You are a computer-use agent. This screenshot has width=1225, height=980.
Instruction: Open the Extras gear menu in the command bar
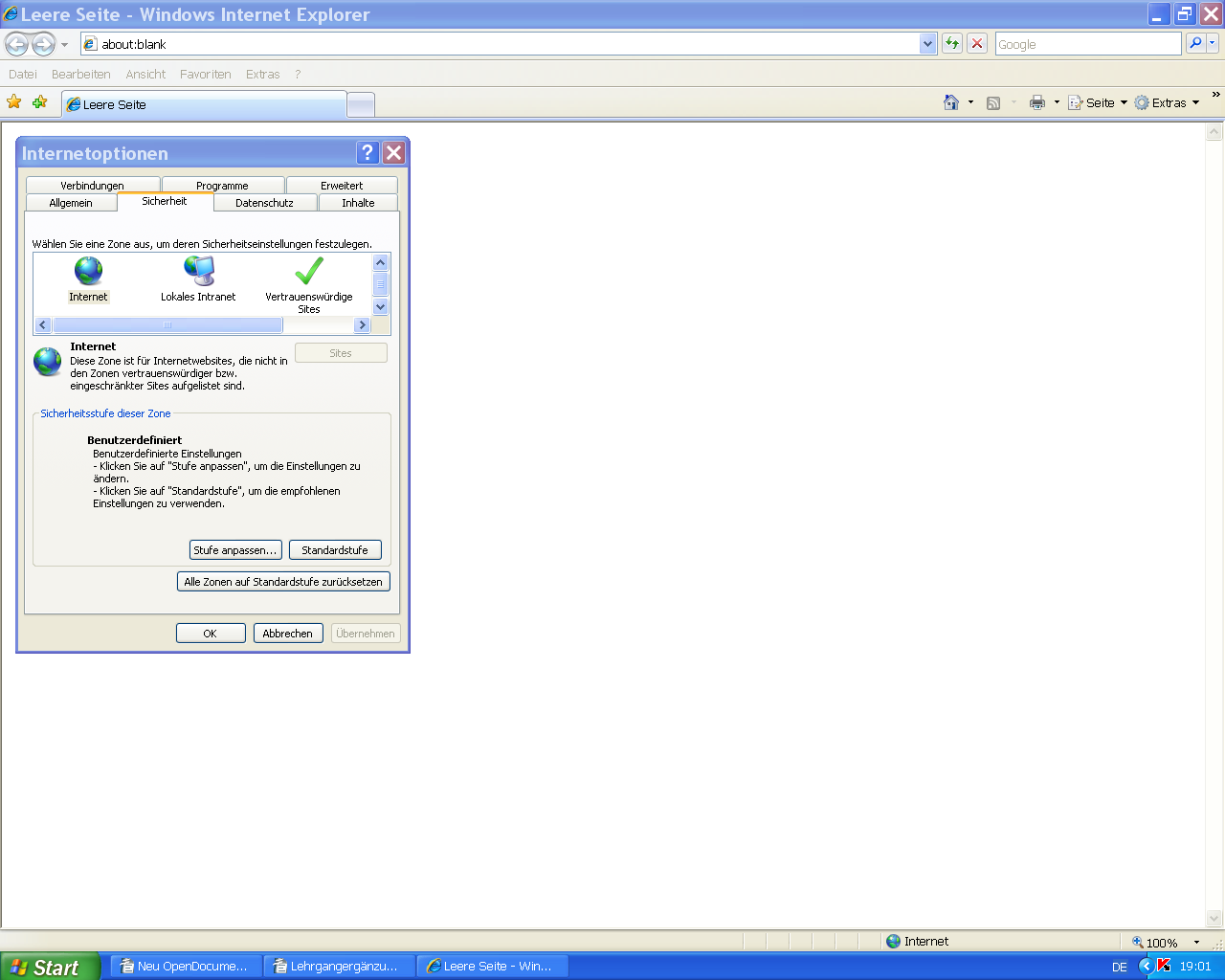(x=1167, y=102)
